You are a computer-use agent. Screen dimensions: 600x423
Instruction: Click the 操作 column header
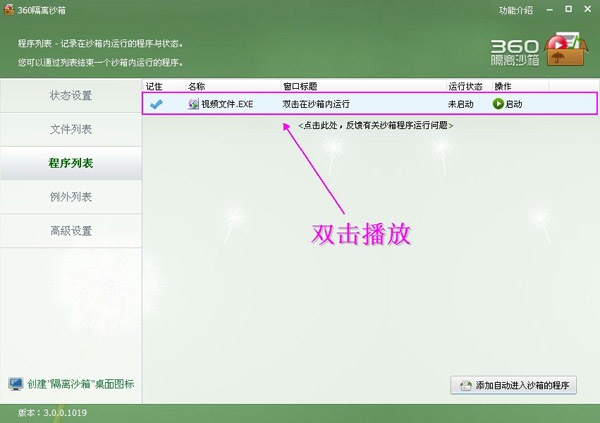[520, 86]
